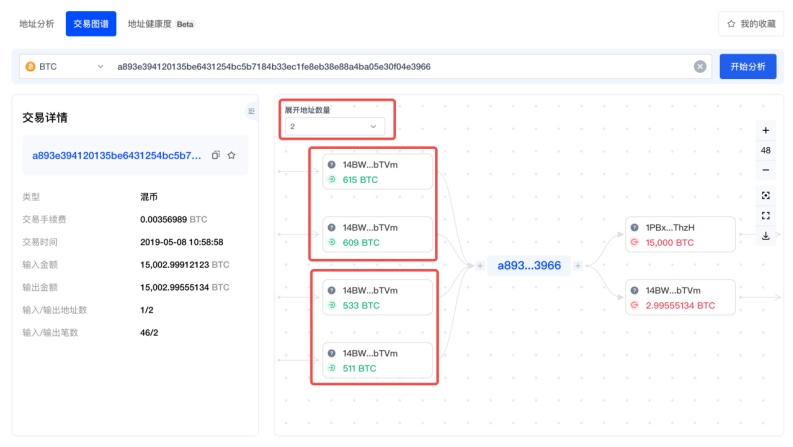
Task: Select the 交易图谱 tab
Action: click(91, 24)
